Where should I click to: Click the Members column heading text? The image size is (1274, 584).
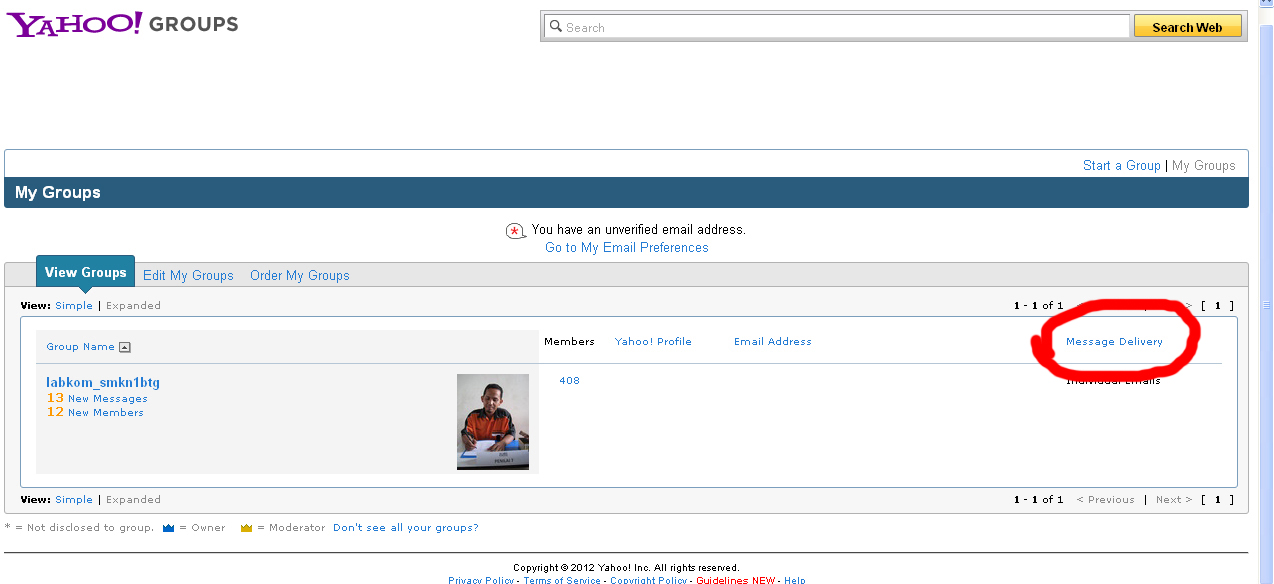[x=569, y=342]
